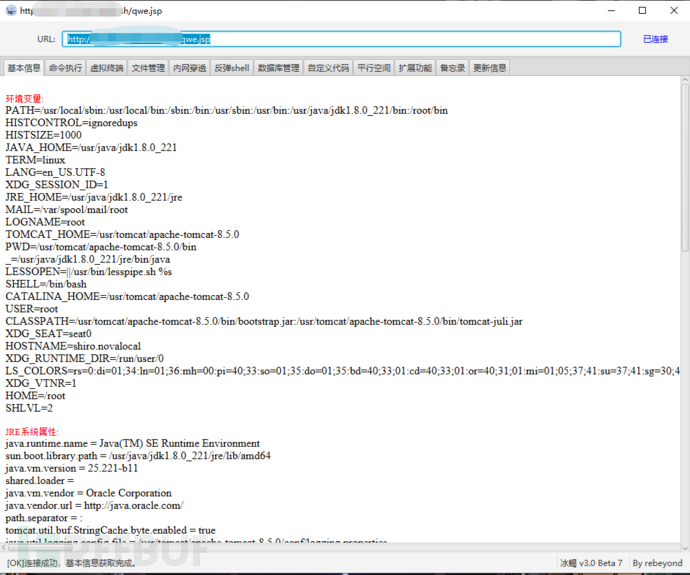Click the HISTSIZE=1000 line
Viewport: 690px width, 575px height.
(44, 135)
